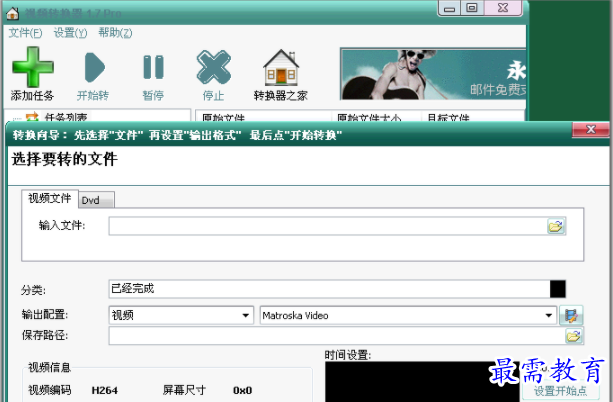Click the 分类 field showing 已经完成
This screenshot has height=402, width=613.
(329, 289)
